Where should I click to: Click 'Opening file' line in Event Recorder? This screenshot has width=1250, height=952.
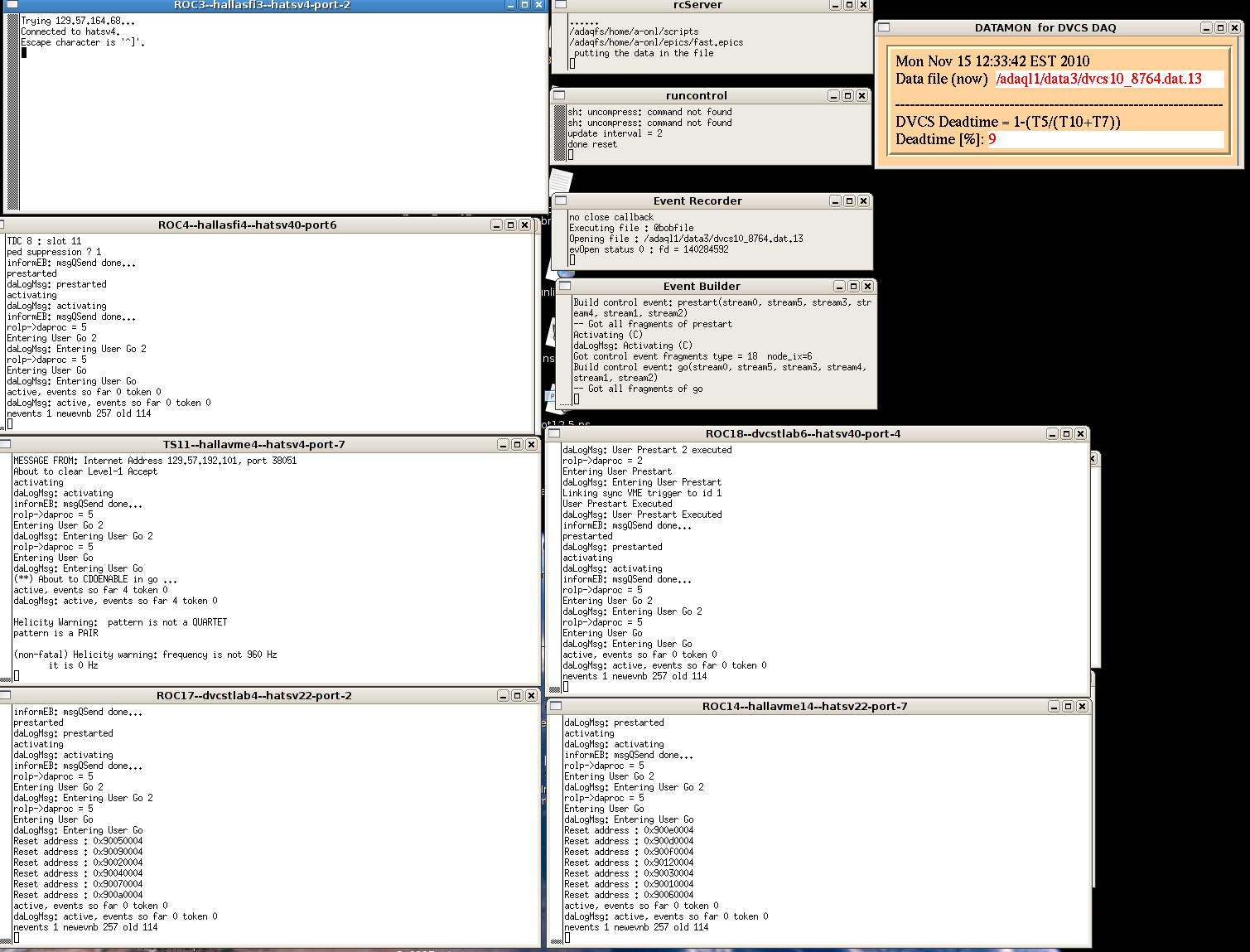(686, 239)
